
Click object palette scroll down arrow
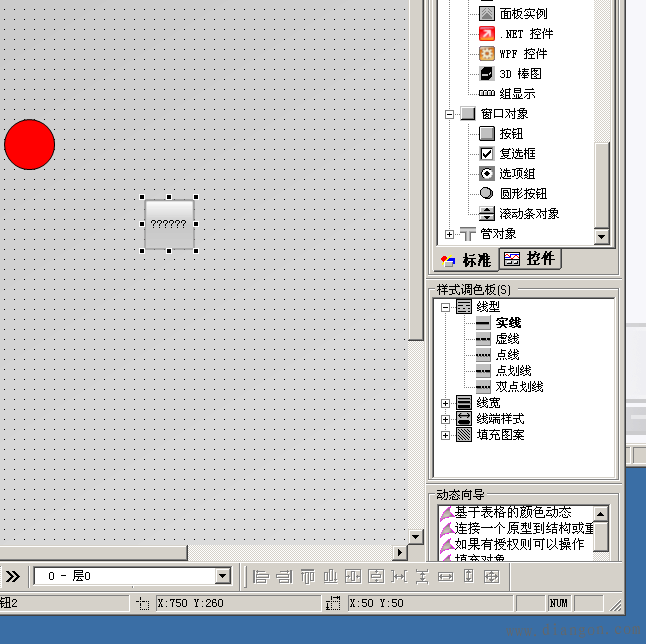tap(602, 237)
